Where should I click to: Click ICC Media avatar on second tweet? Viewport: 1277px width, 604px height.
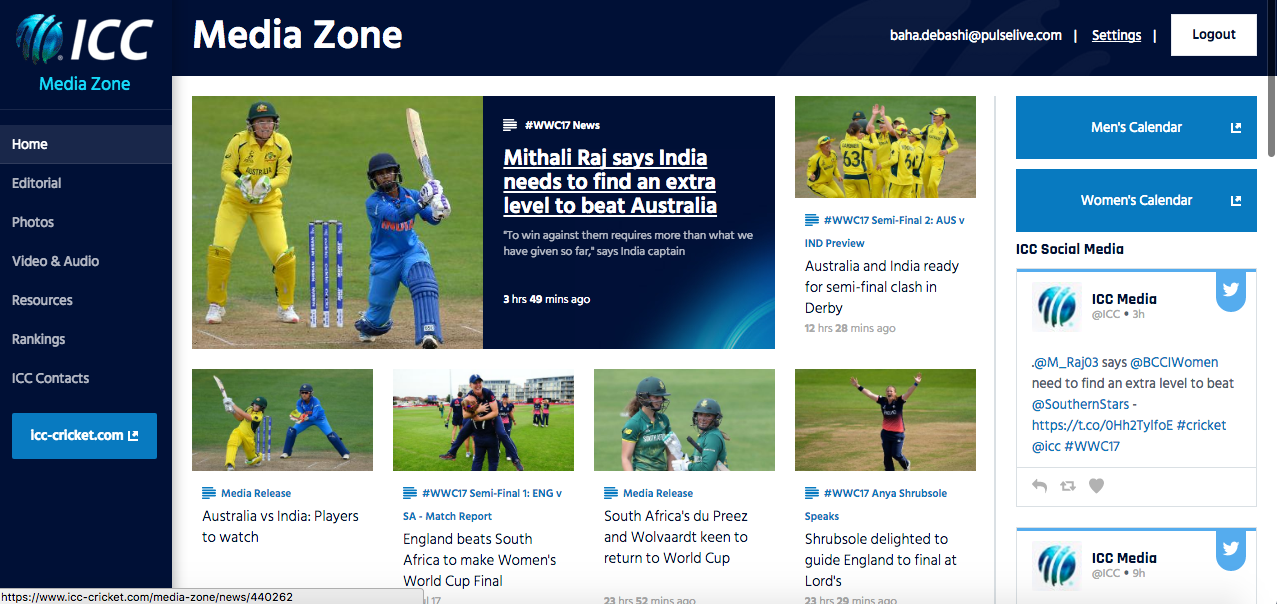click(1057, 567)
